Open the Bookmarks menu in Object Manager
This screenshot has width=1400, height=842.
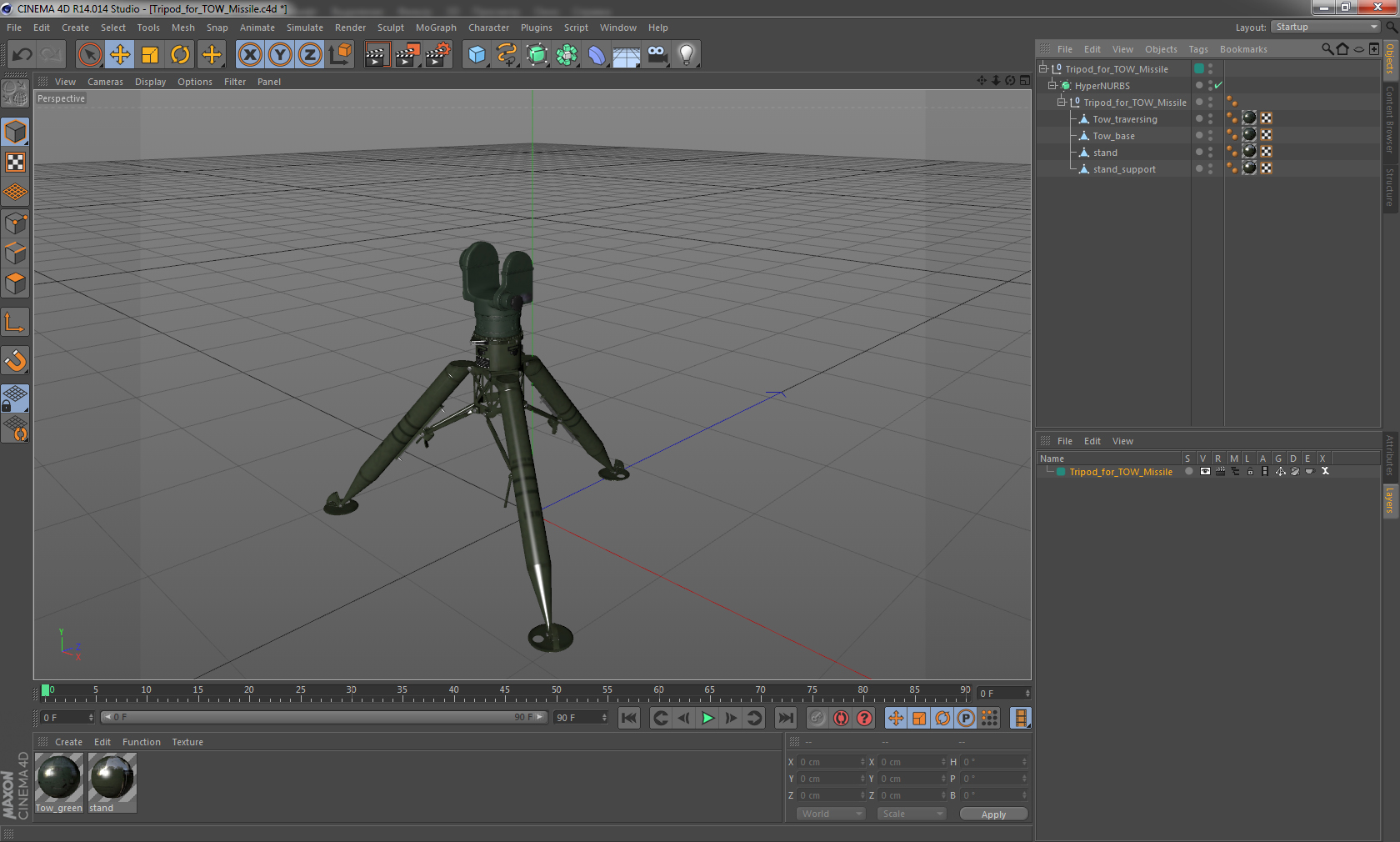coord(1243,49)
